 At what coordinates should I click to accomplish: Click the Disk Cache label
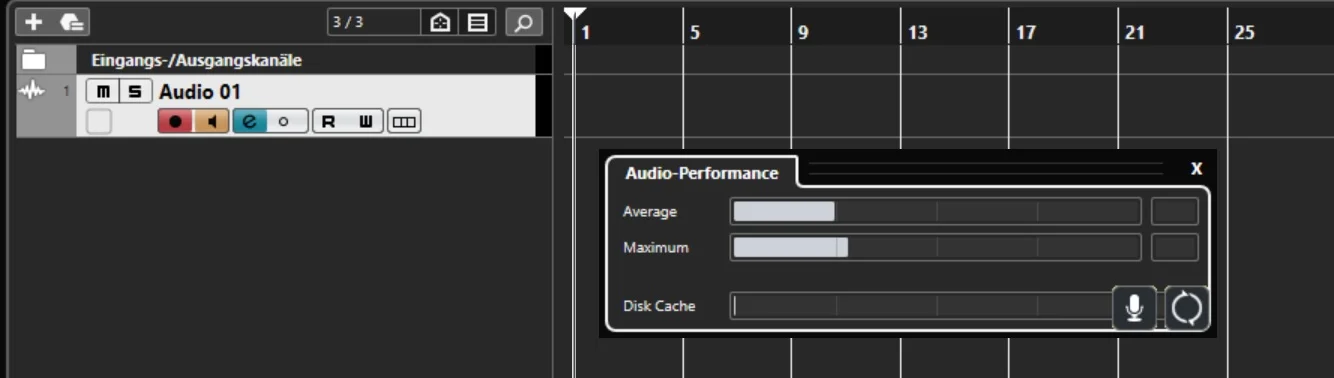[x=659, y=306]
